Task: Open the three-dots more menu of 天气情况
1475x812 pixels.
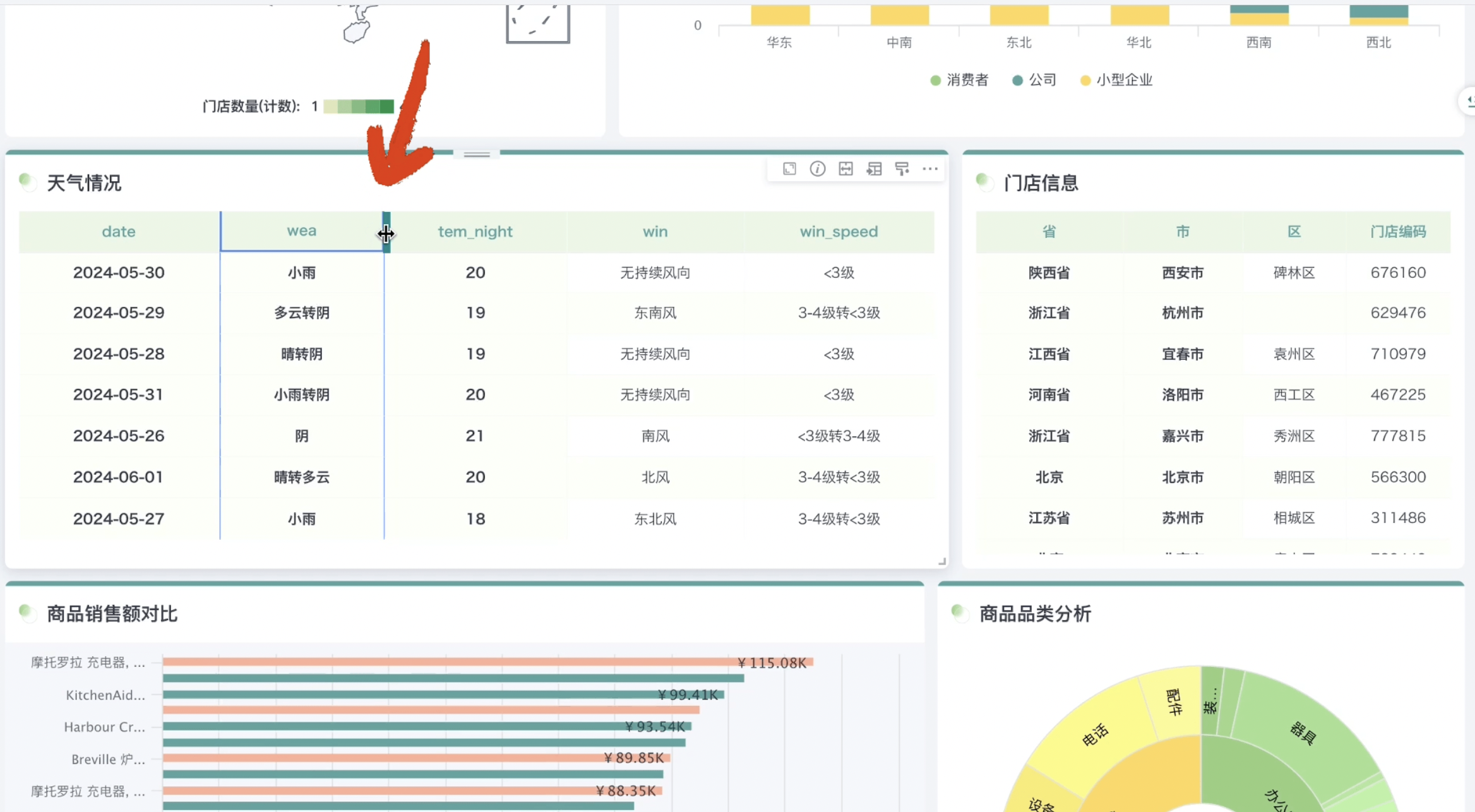Action: [930, 169]
